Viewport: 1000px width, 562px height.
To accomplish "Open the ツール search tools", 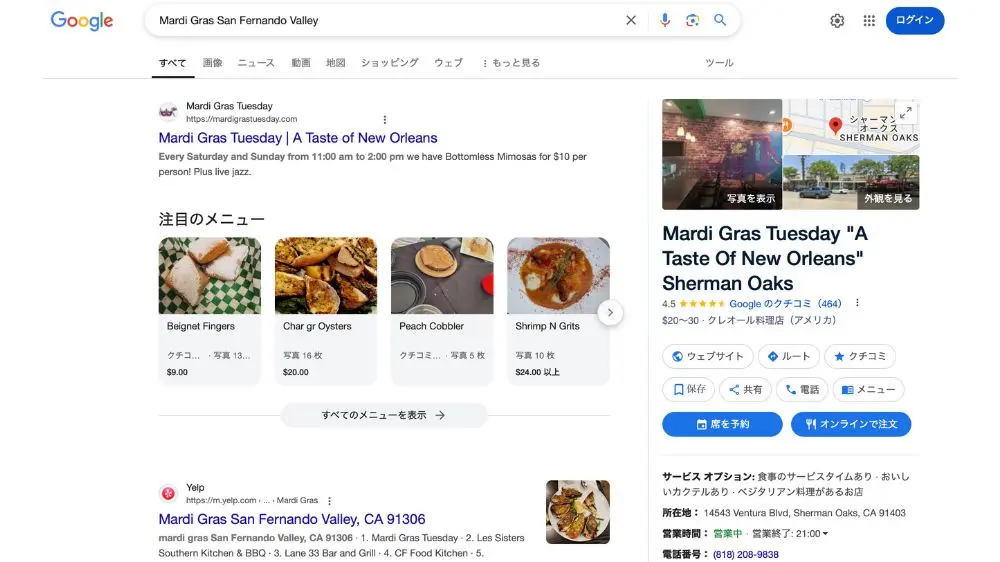I will point(719,63).
